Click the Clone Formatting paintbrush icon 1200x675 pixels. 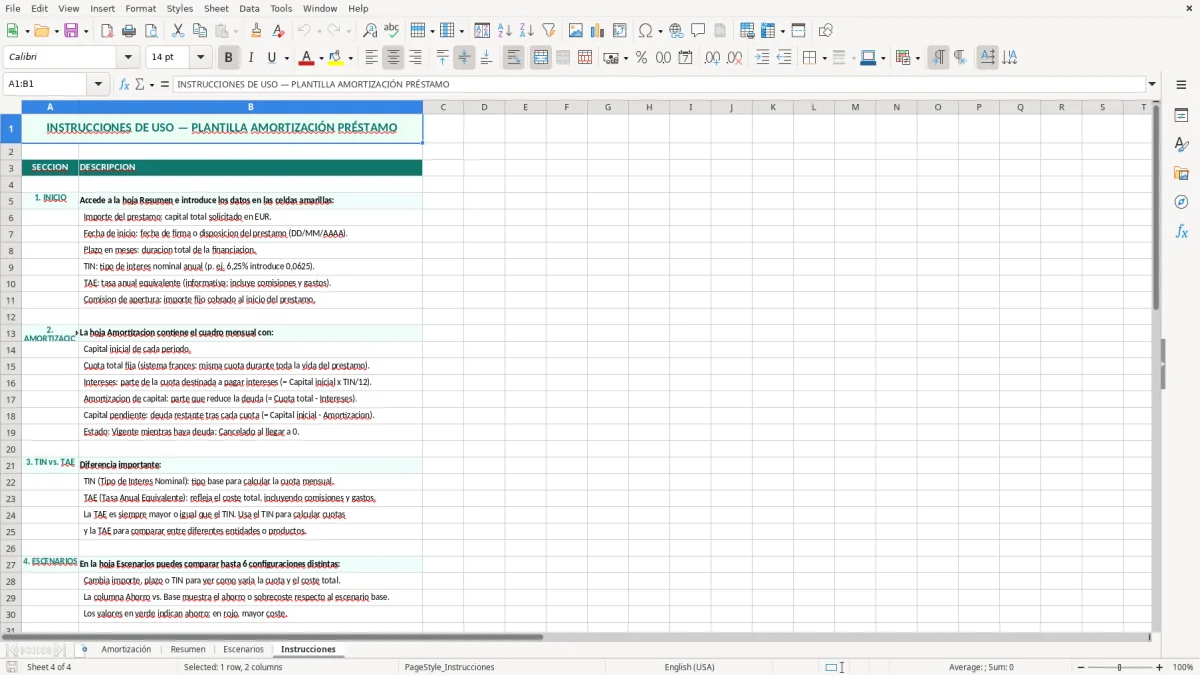pos(256,31)
